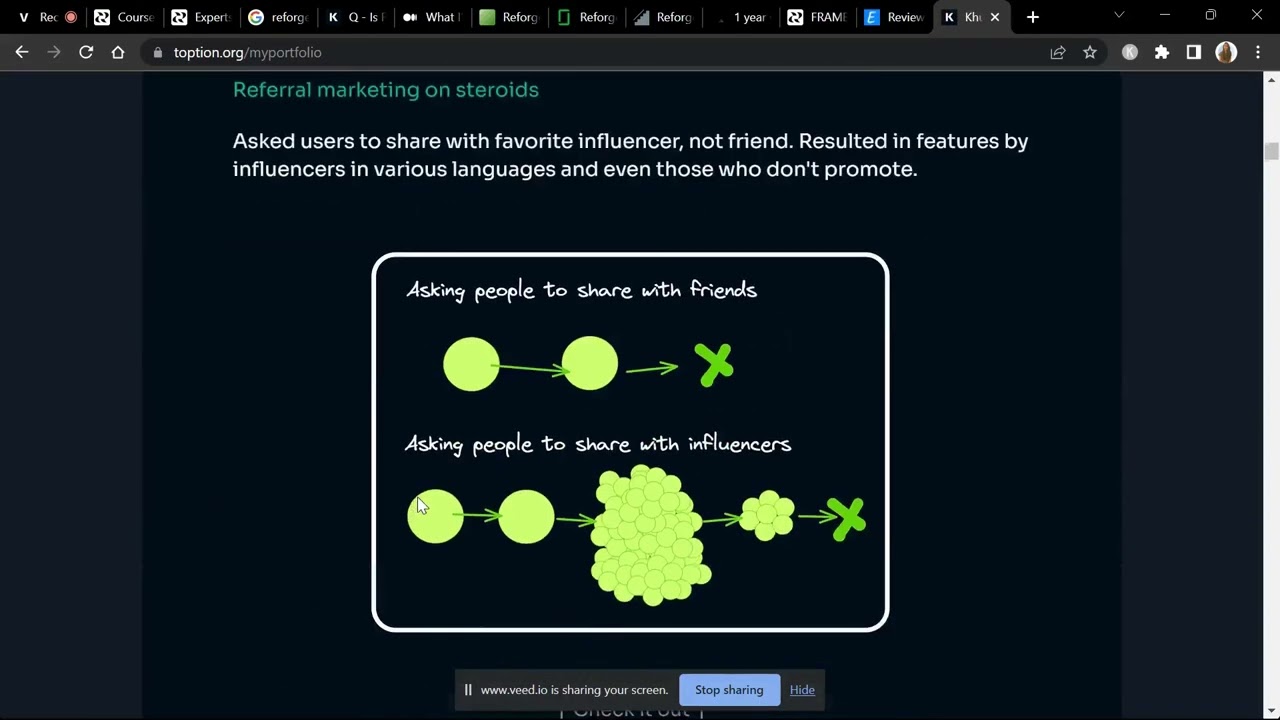1280x720 pixels.
Task: Open the Chrome profile avatar
Action: [x=1226, y=52]
